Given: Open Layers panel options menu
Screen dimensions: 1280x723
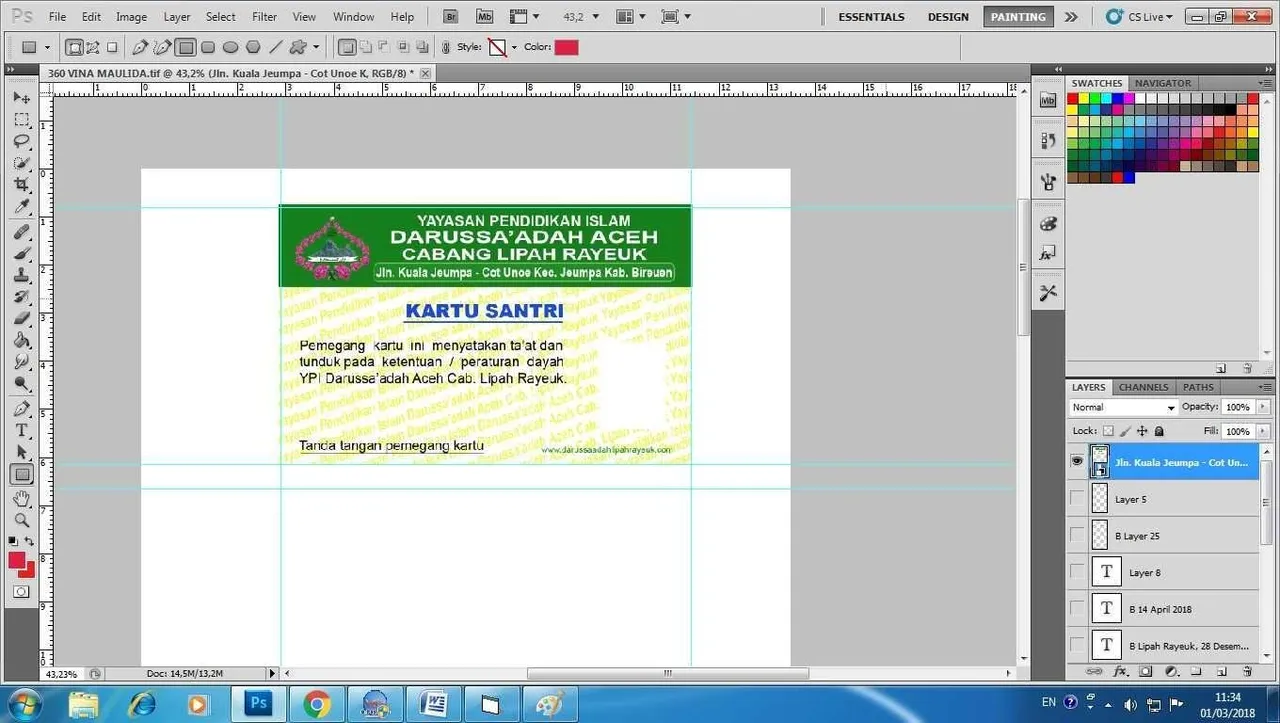Looking at the screenshot, I should coord(1266,387).
